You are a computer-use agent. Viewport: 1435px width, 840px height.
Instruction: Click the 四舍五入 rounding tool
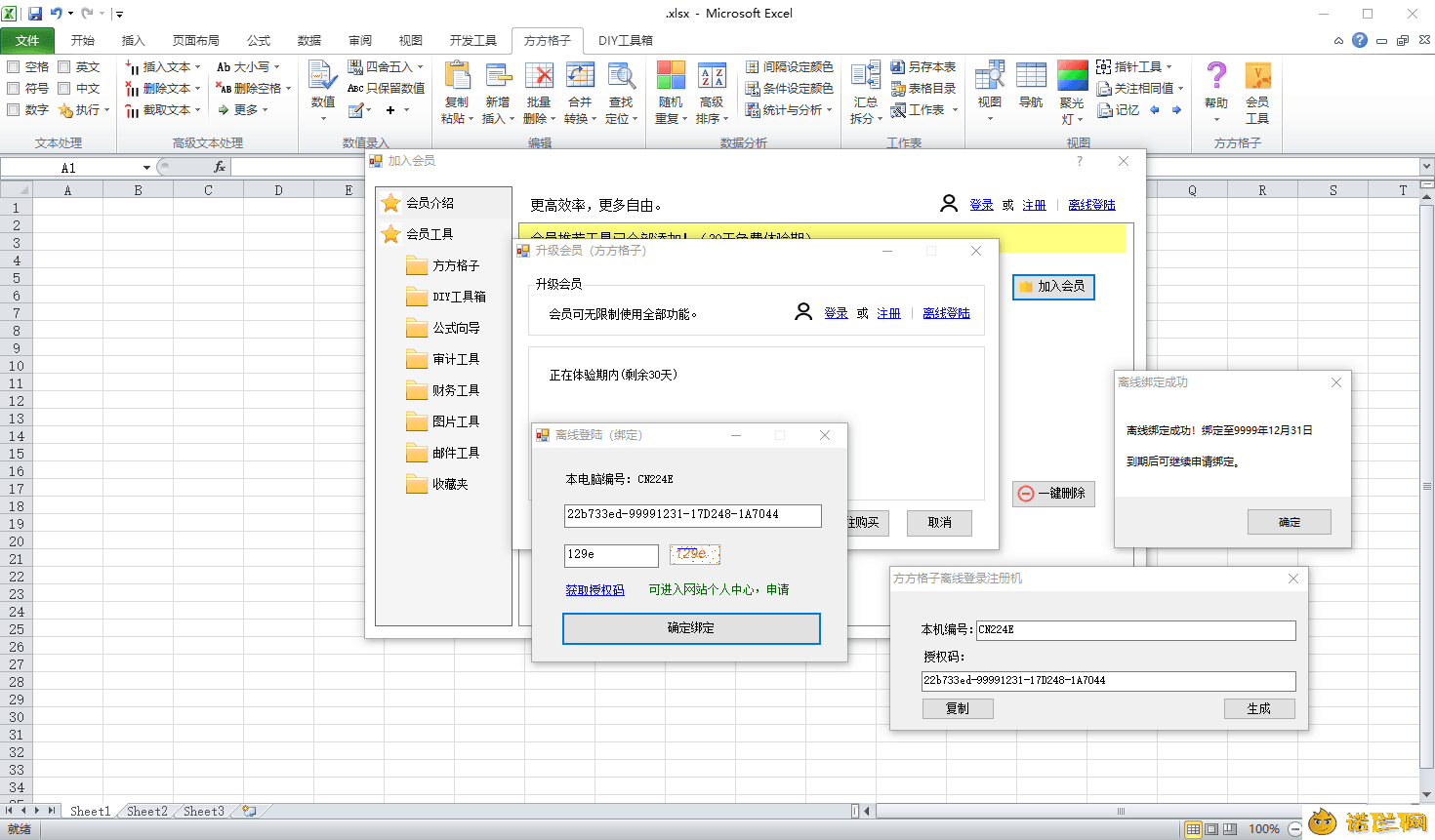386,67
